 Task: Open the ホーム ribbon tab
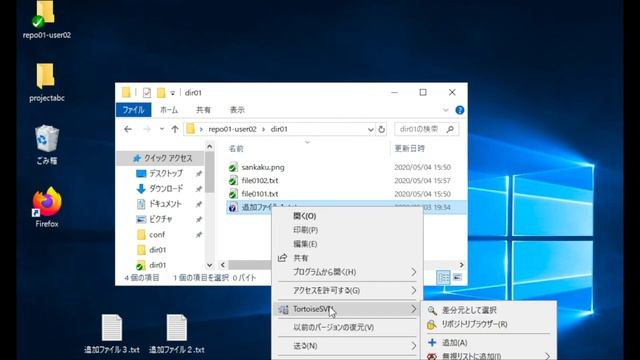169,110
